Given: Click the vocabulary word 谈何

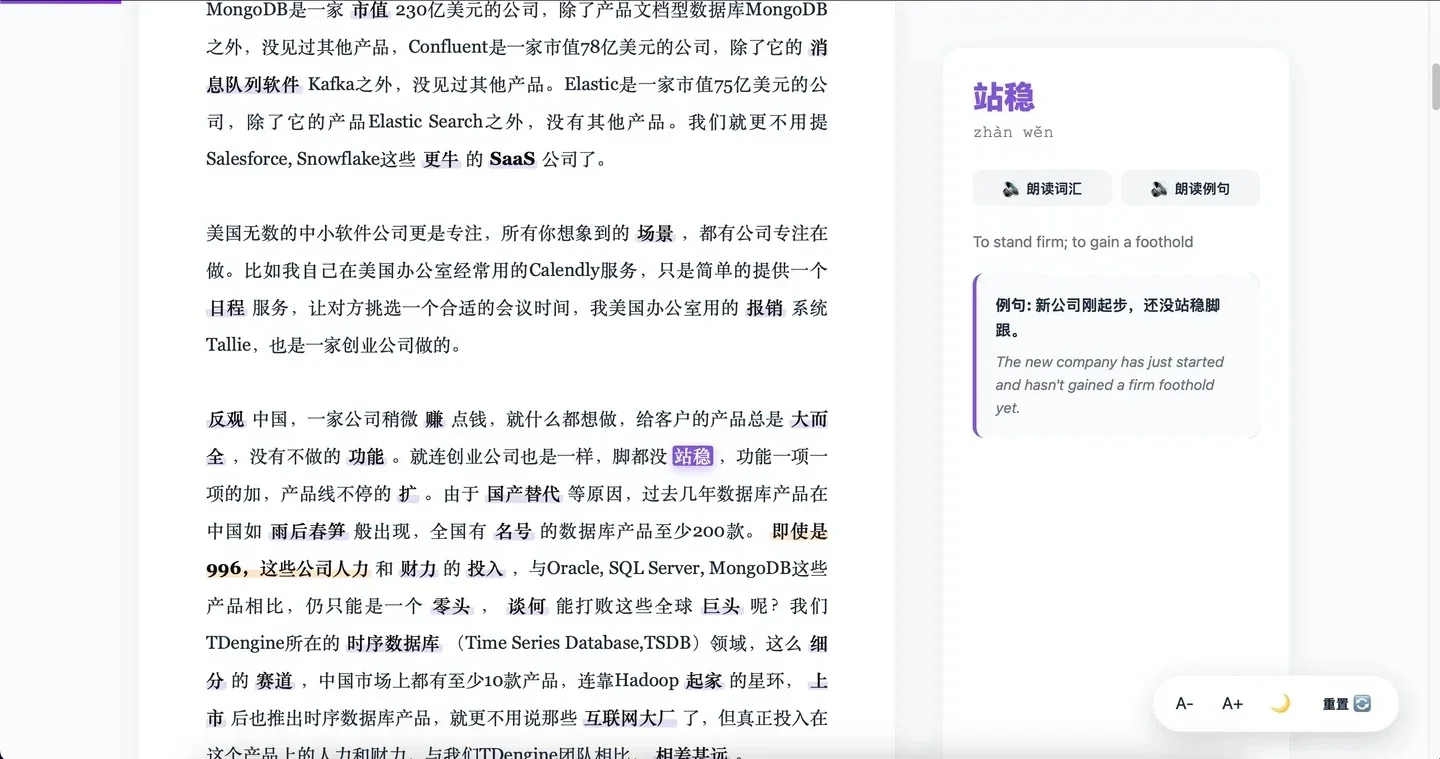Looking at the screenshot, I should [x=527, y=606].
